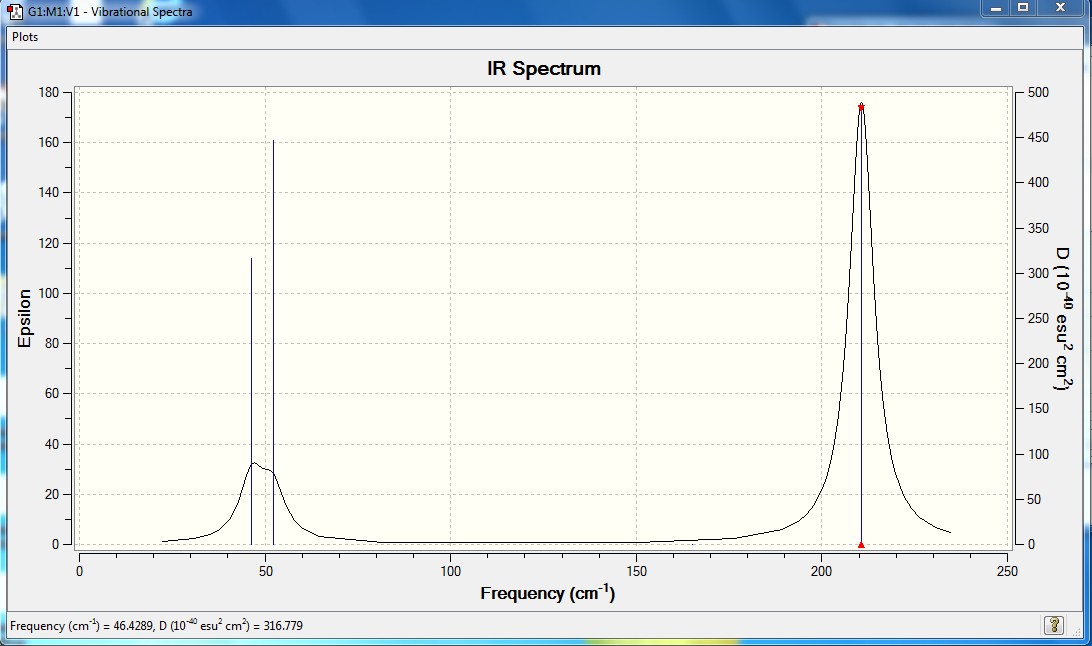Click the status bar frequency readout text
Image resolution: width=1092 pixels, height=646 pixels.
157,625
